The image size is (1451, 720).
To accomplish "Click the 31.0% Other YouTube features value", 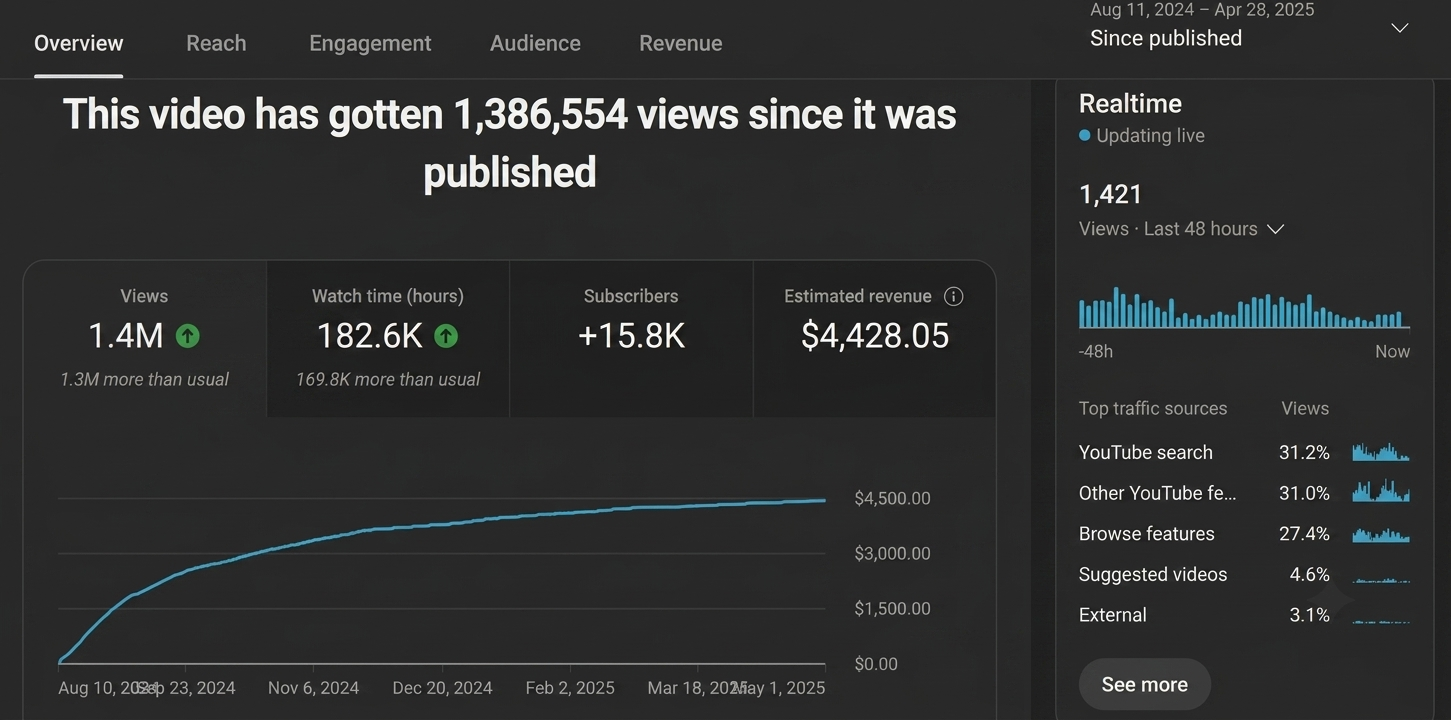I will click(1304, 493).
